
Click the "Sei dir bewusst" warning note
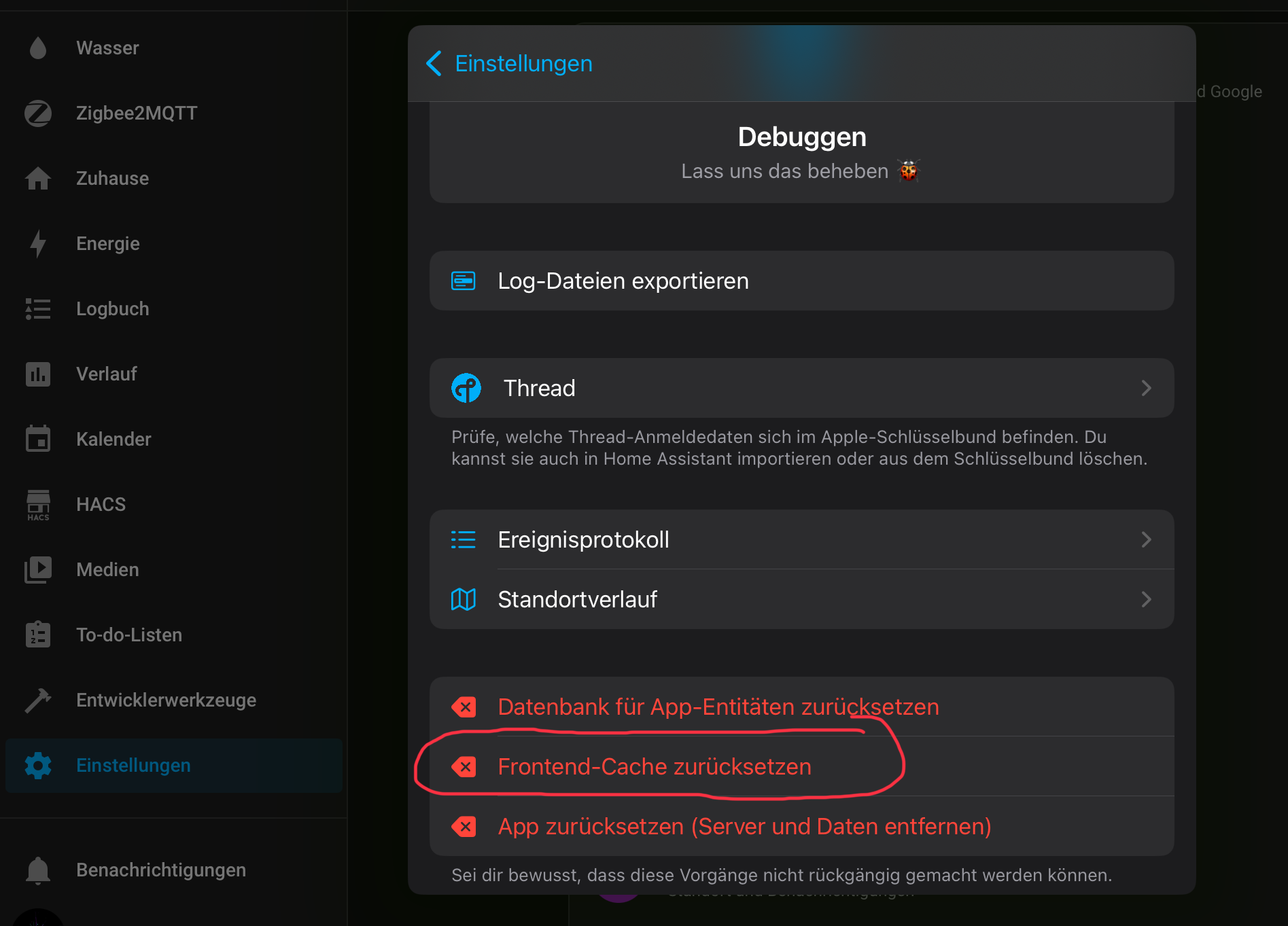click(782, 875)
